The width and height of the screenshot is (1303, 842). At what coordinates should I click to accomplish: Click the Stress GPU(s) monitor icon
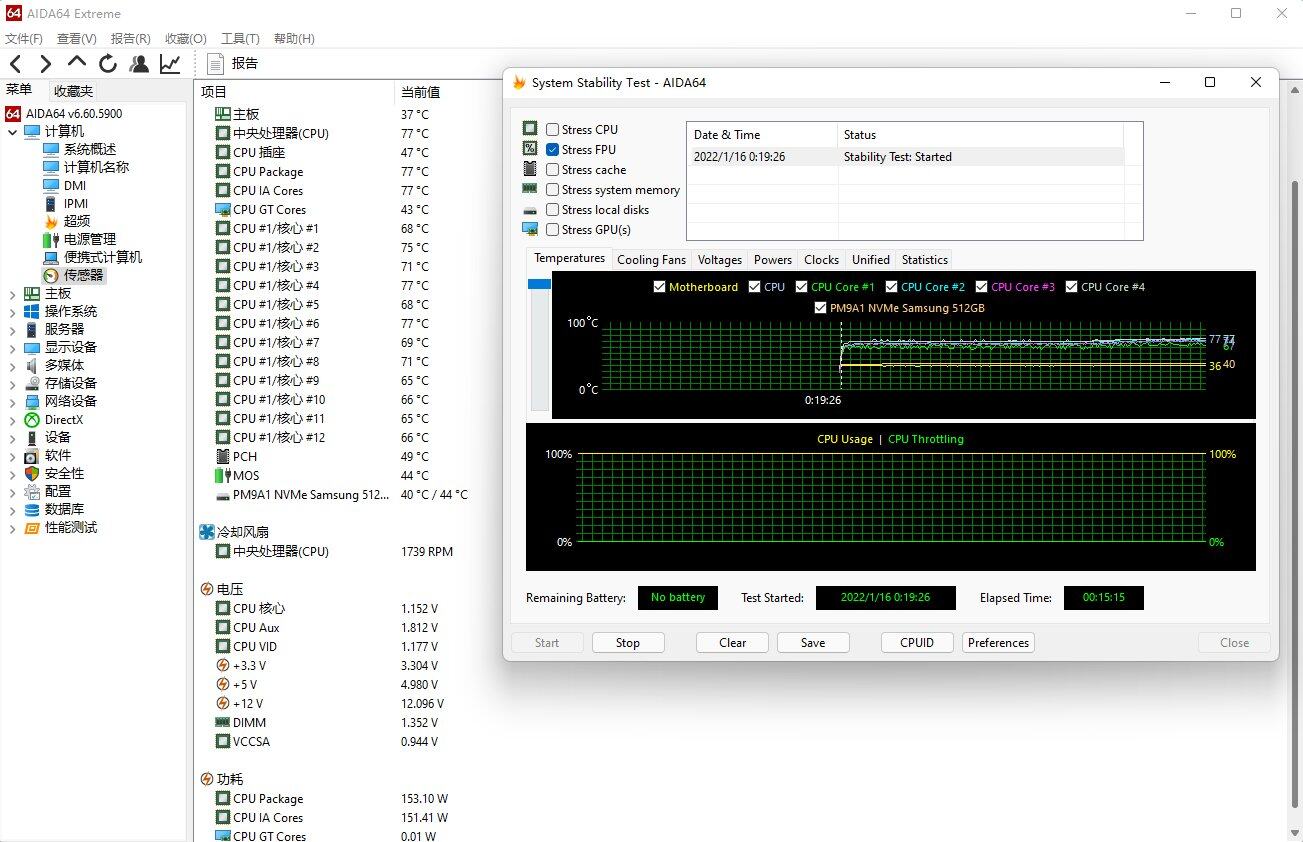[530, 229]
